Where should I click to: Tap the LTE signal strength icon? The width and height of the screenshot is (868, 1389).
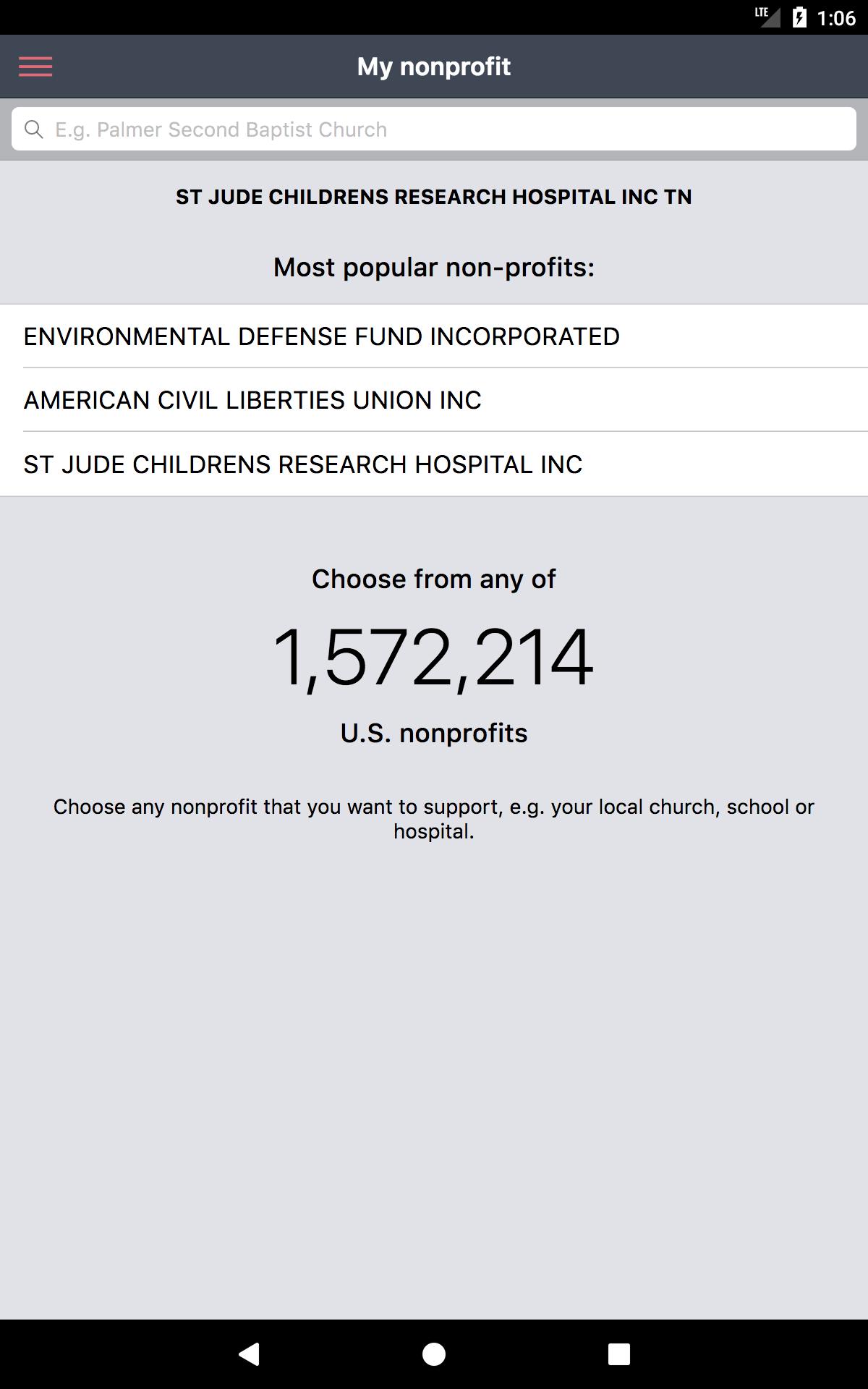[x=768, y=16]
